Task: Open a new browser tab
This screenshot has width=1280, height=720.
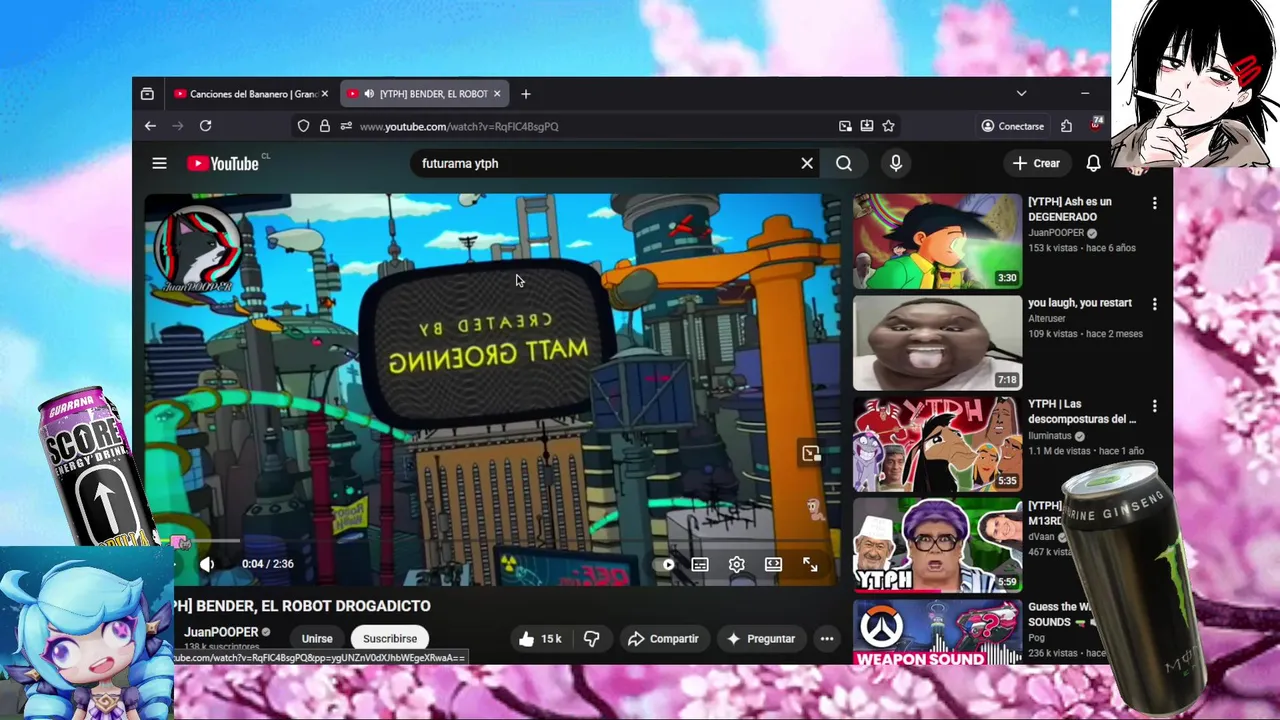Action: pyautogui.click(x=526, y=94)
